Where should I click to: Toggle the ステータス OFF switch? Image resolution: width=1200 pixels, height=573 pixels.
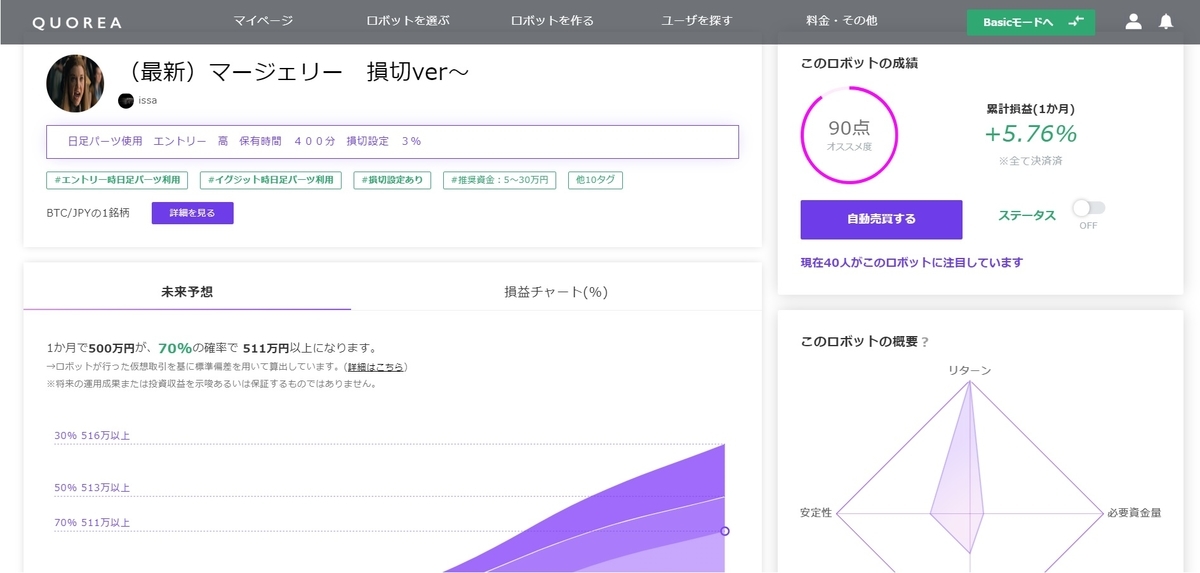coord(1088,208)
